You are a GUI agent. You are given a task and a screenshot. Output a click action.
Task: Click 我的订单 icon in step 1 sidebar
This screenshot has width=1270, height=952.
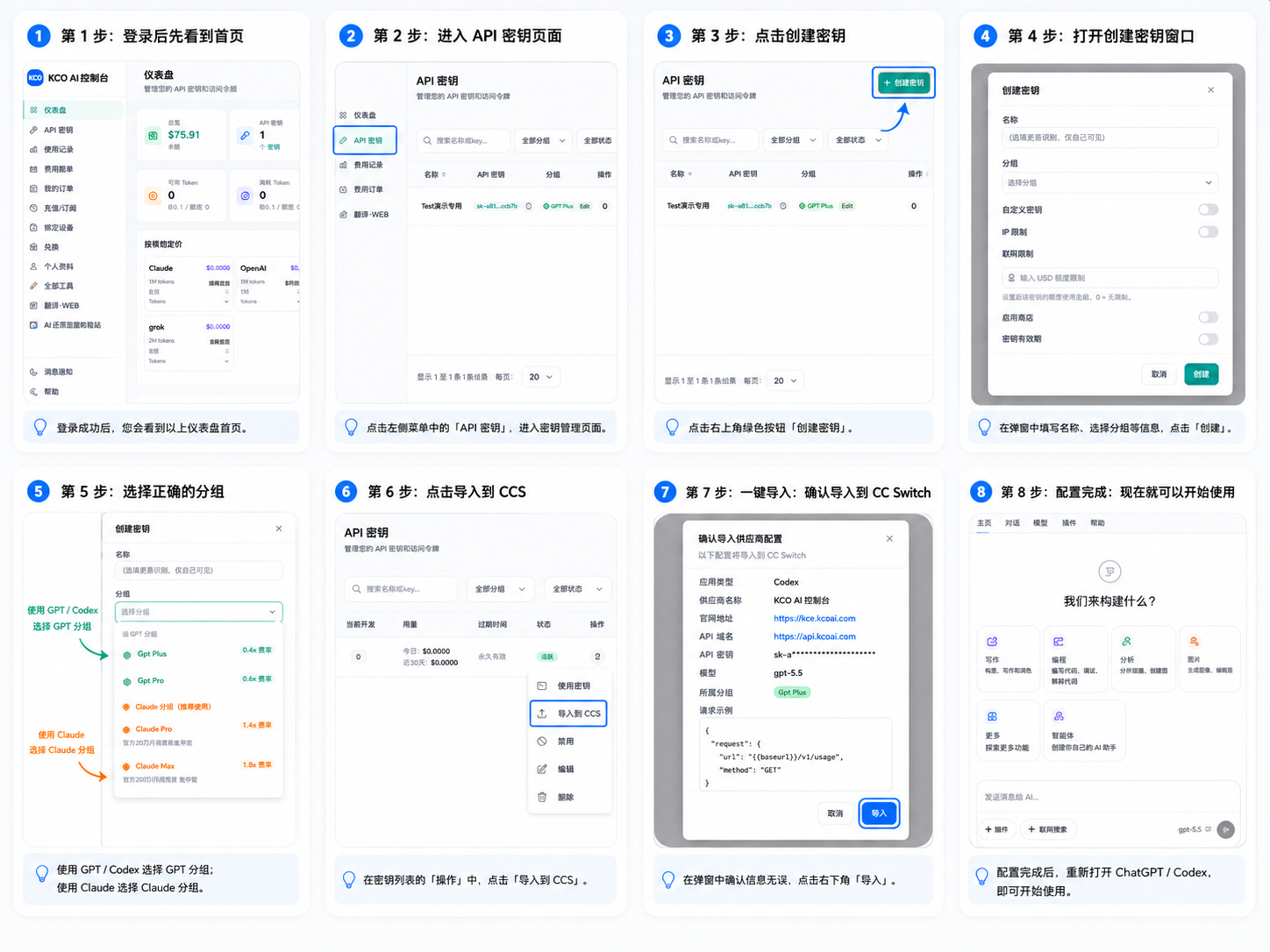33,188
